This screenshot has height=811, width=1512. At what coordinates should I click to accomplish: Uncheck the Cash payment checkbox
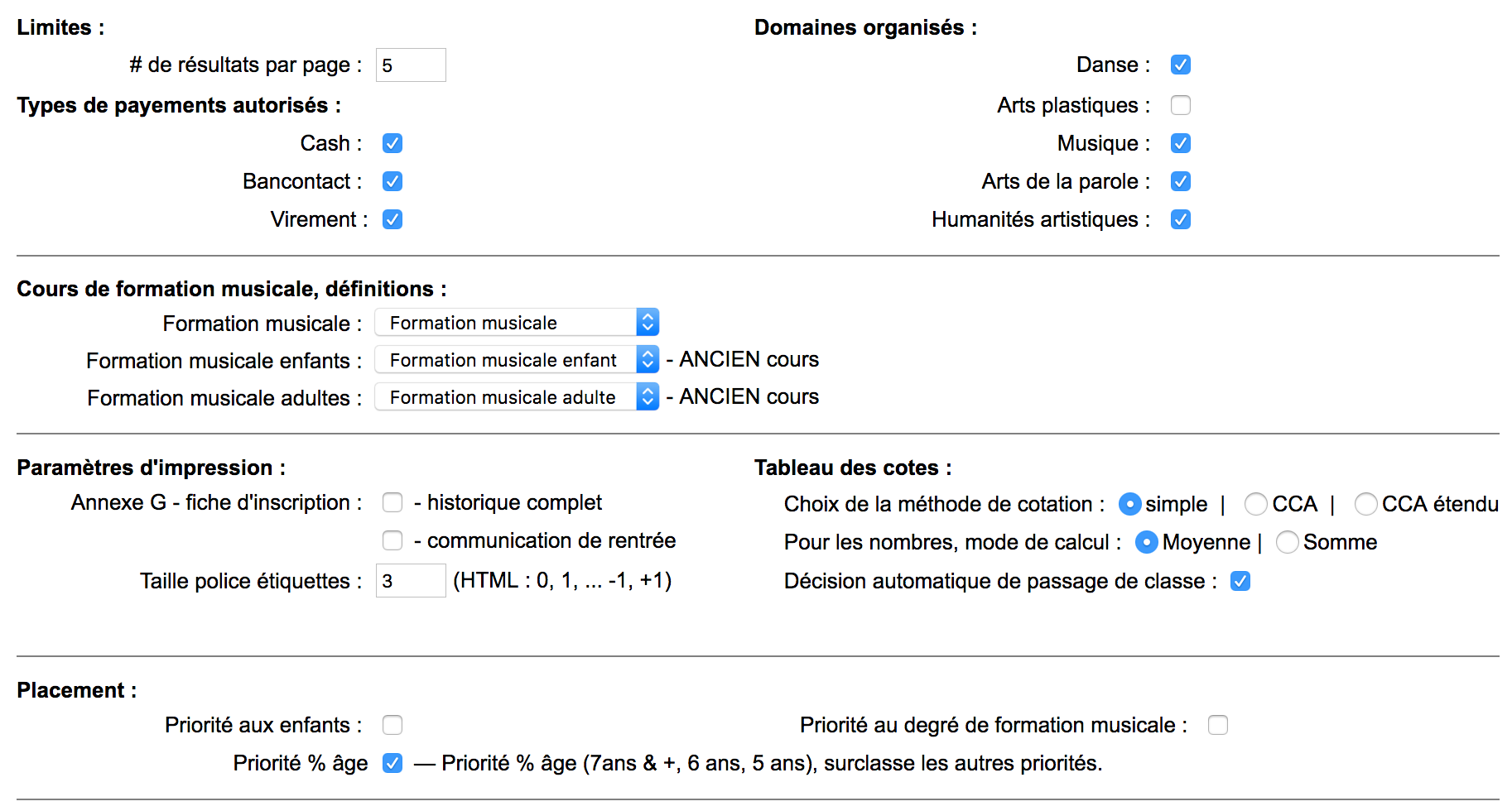click(392, 143)
